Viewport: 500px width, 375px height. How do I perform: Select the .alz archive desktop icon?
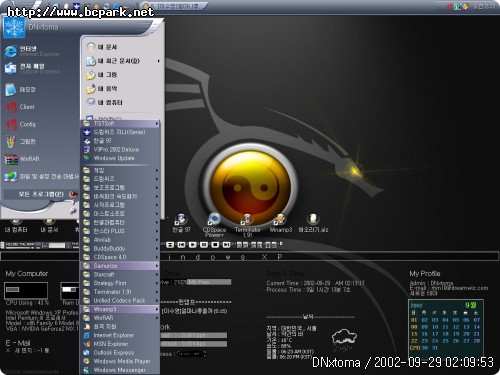(x=313, y=223)
